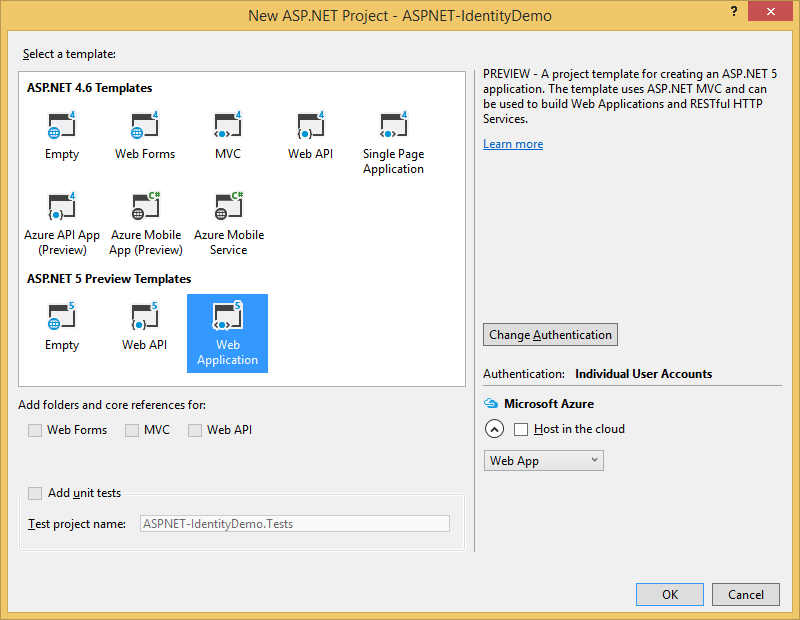This screenshot has width=800, height=620.
Task: Select the Single Page Application template icon
Action: [x=393, y=125]
